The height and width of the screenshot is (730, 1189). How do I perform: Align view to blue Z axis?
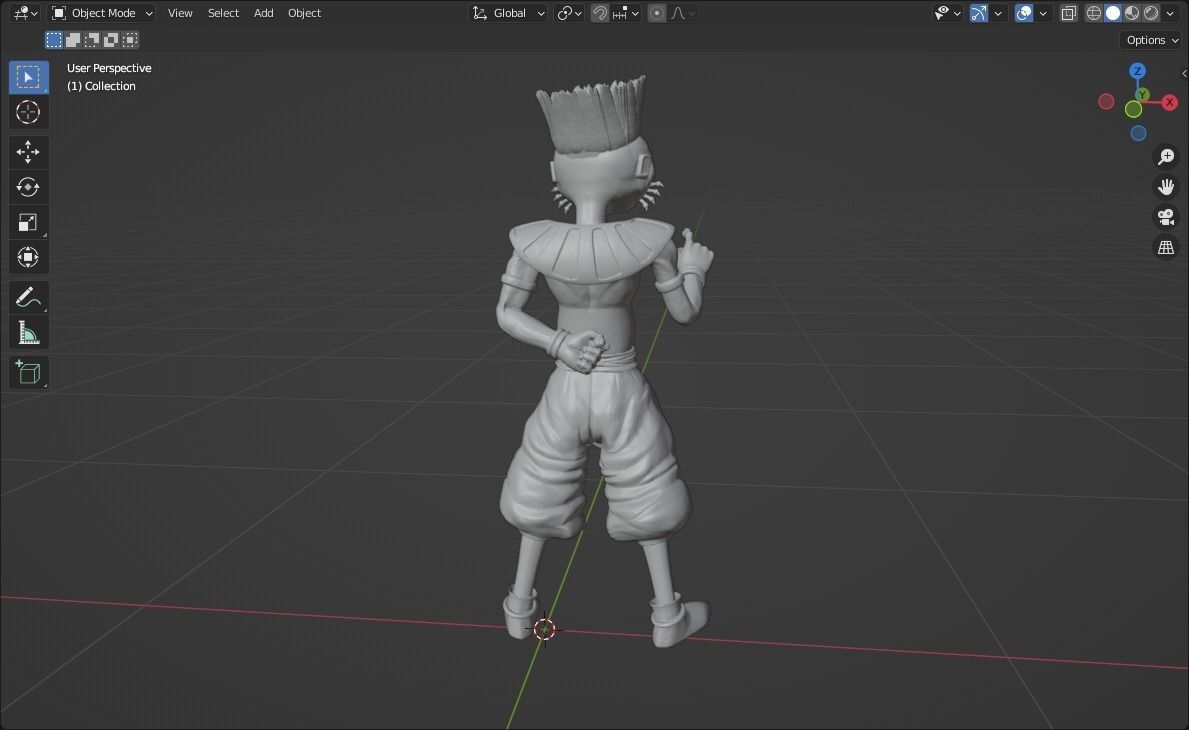[x=1137, y=71]
